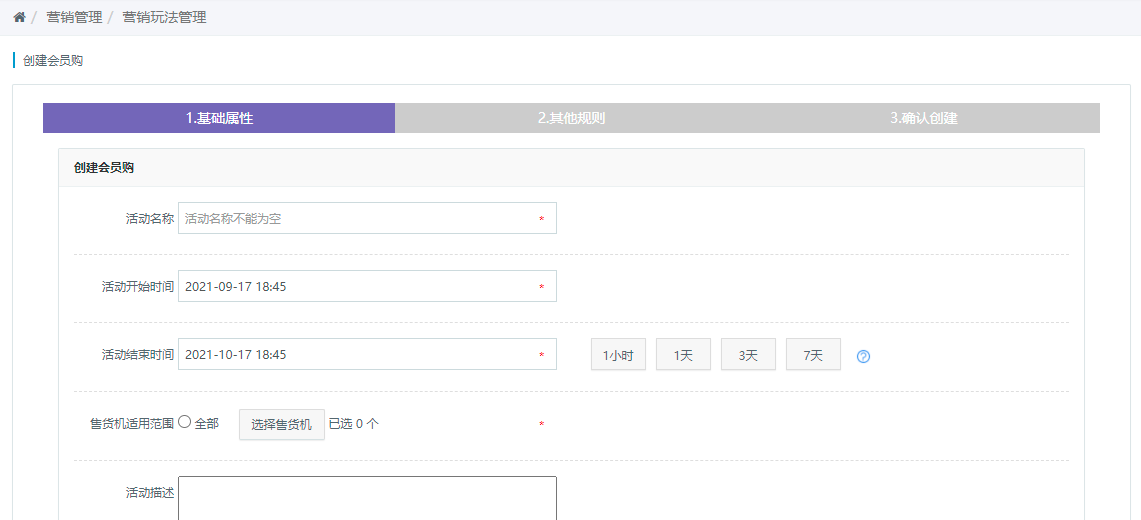Go to 营销管理 breadcrumb link
Viewport: 1141px width, 520px height.
(74, 17)
